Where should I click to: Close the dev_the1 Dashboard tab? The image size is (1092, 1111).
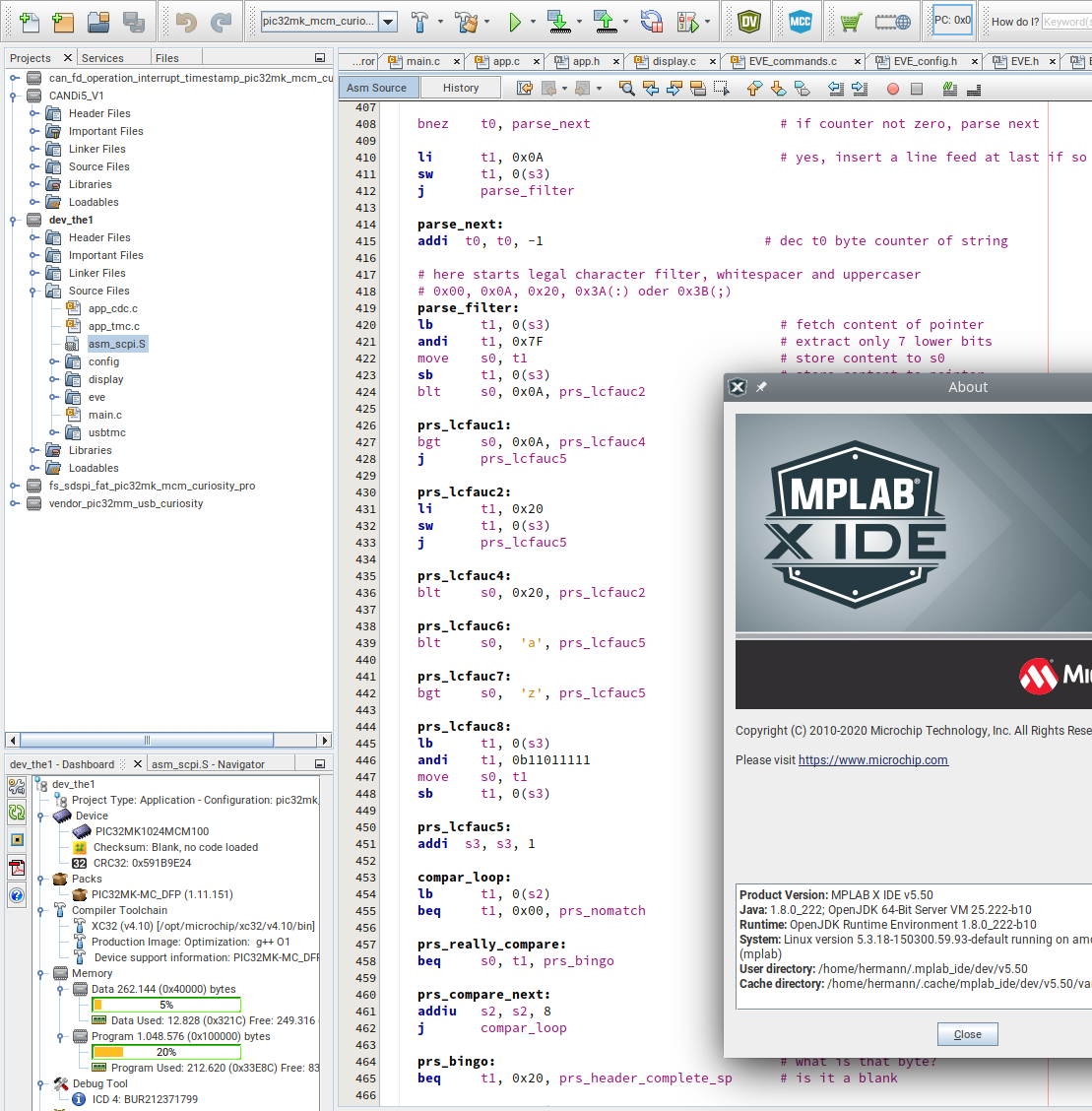[x=138, y=764]
